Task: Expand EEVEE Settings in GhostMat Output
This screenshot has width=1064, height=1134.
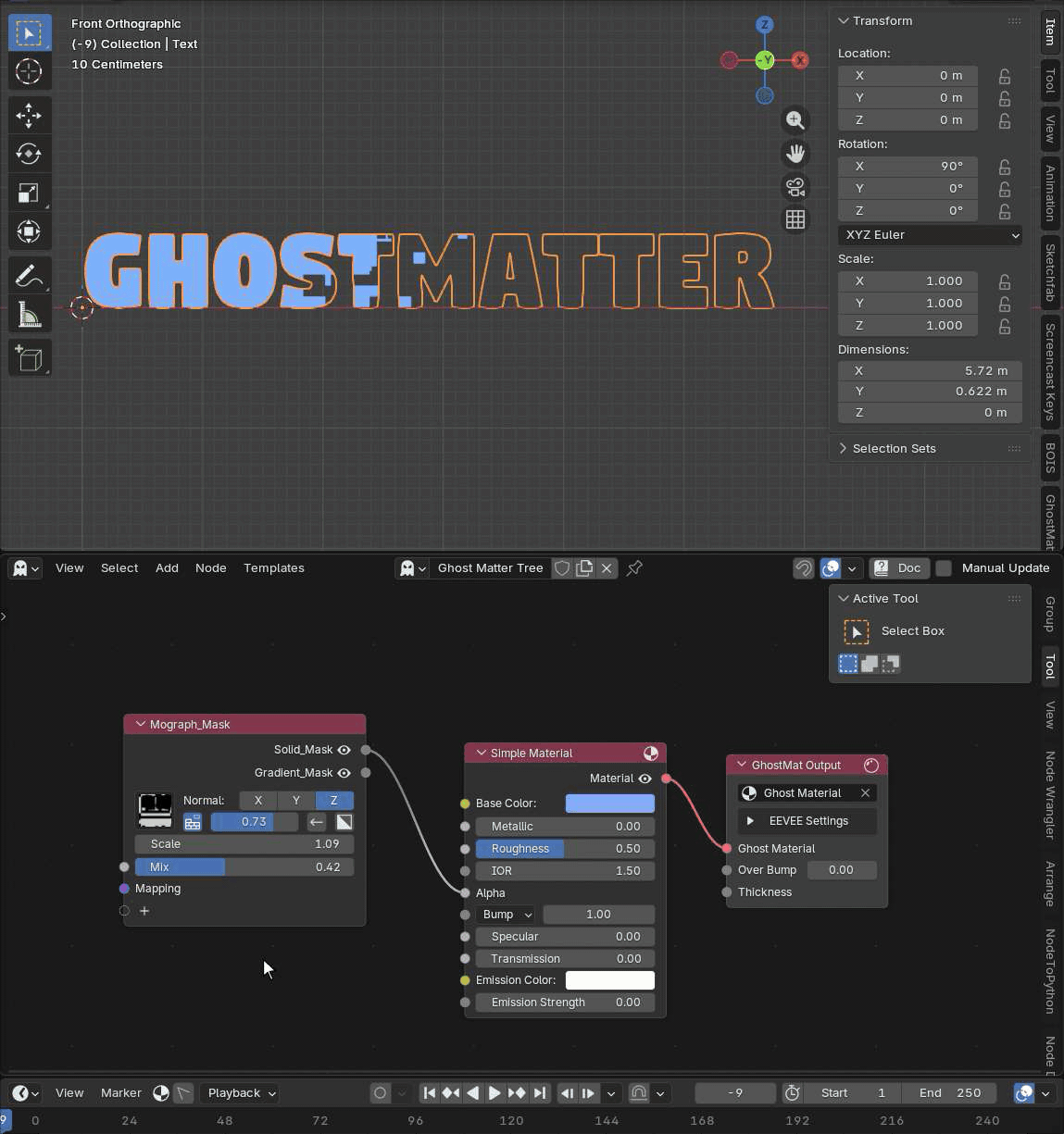Action: click(x=751, y=821)
